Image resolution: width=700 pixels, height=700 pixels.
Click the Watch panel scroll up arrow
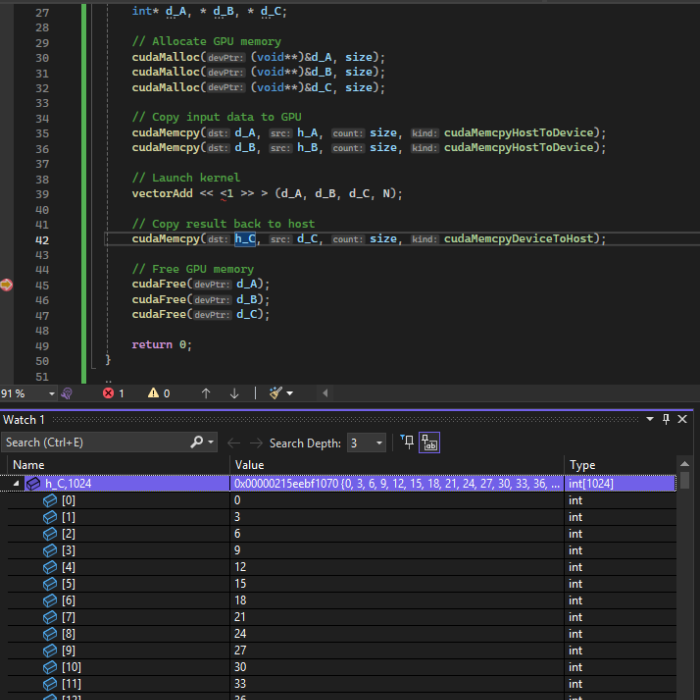[684, 464]
